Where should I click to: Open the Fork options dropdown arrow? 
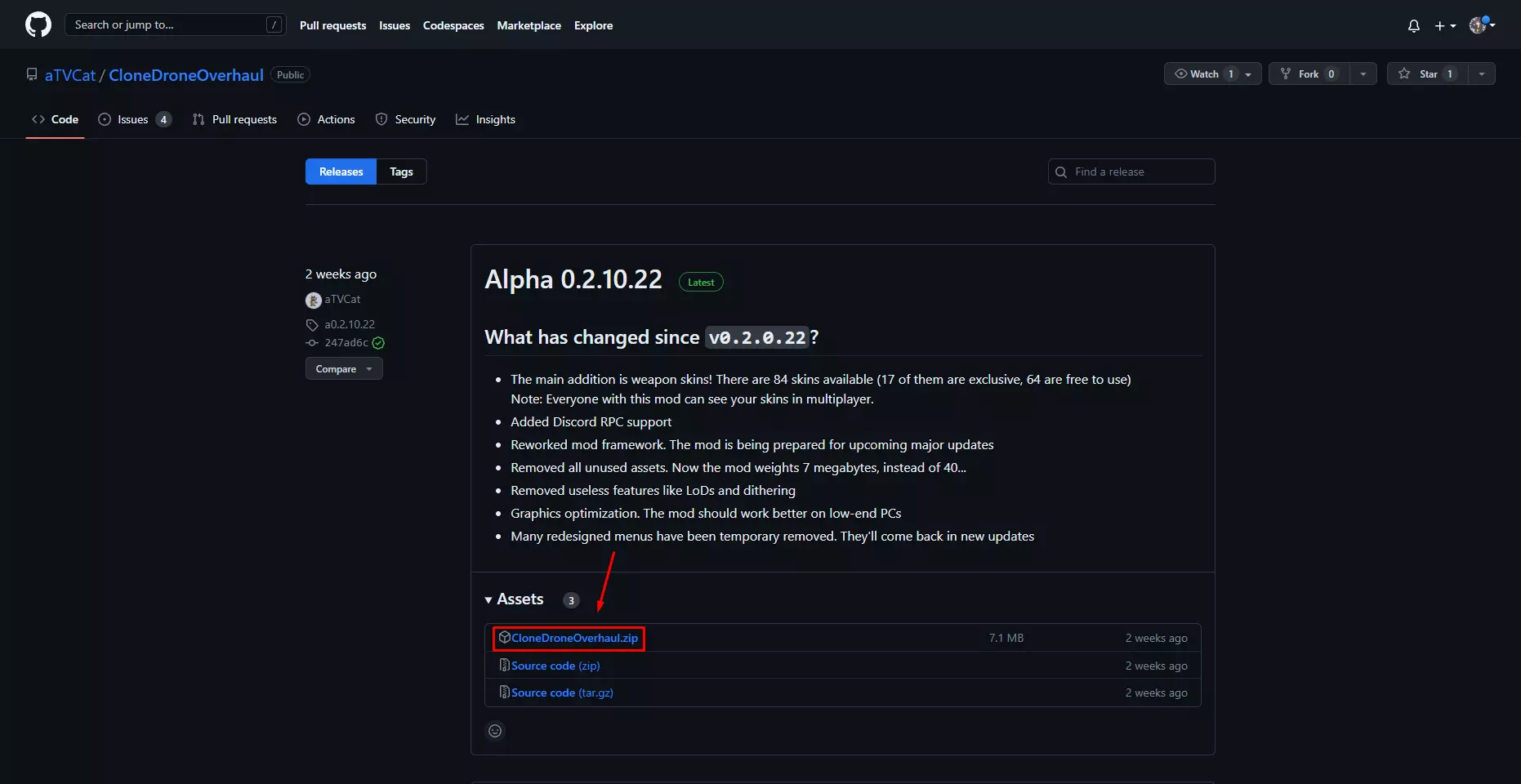(x=1363, y=73)
